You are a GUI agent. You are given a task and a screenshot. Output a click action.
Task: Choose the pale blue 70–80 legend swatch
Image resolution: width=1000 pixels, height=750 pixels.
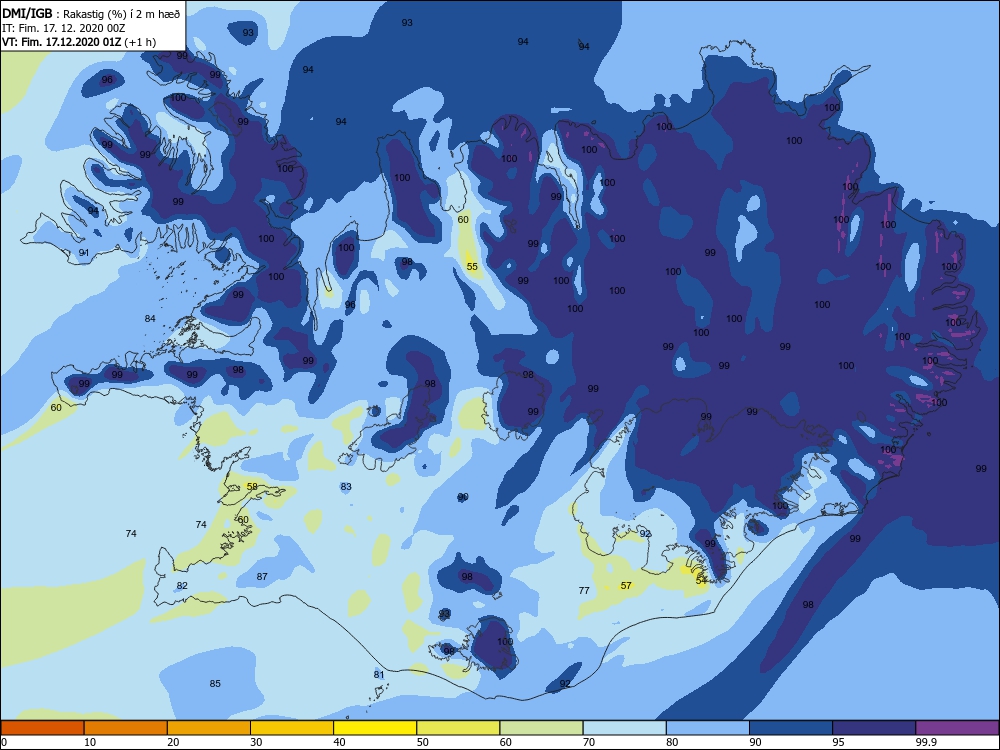tap(624, 728)
